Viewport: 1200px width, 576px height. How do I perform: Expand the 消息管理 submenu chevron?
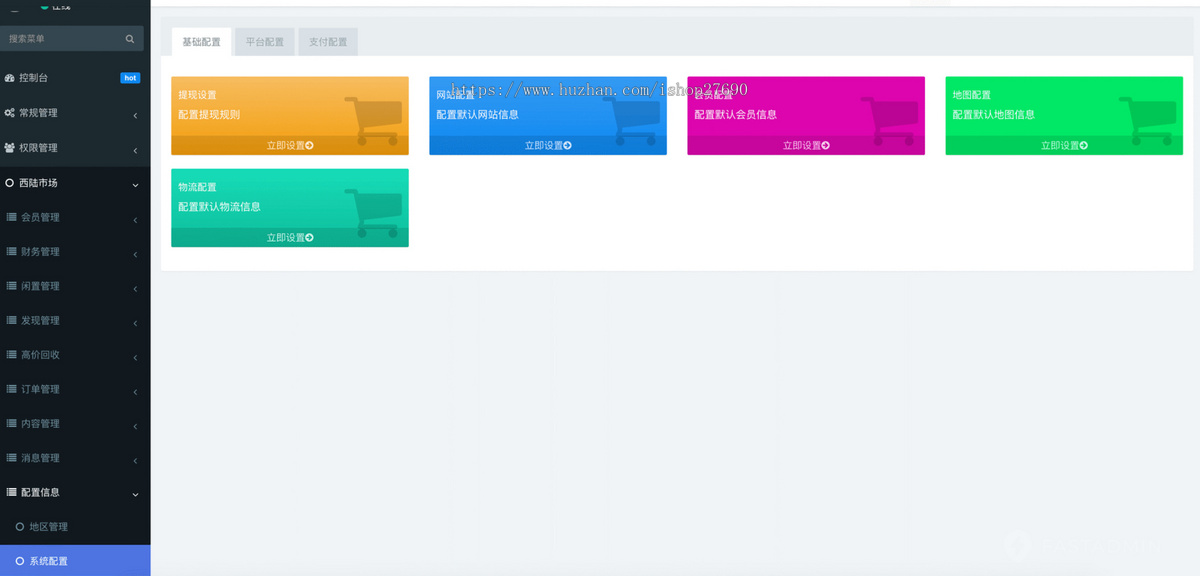pyautogui.click(x=135, y=460)
